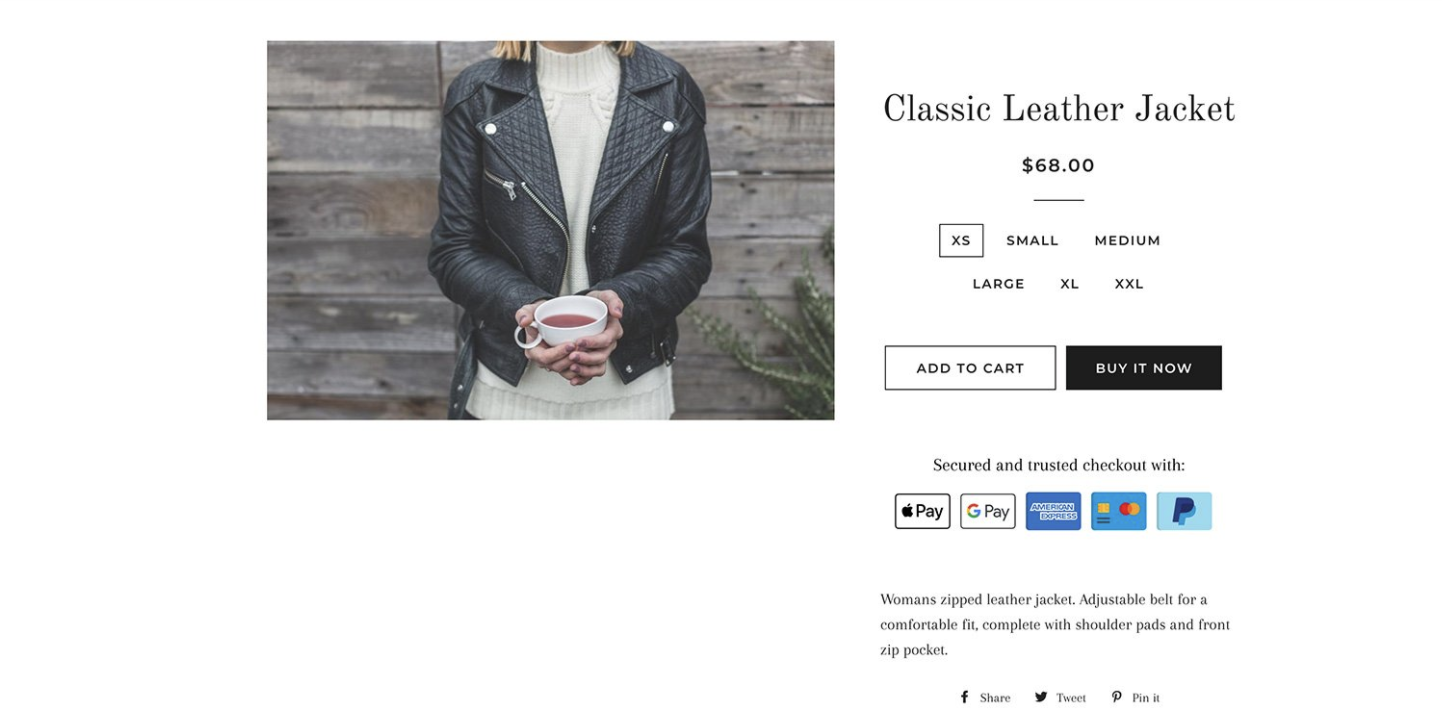Choose the XXL size option
The height and width of the screenshot is (720, 1442).
pos(1129,284)
